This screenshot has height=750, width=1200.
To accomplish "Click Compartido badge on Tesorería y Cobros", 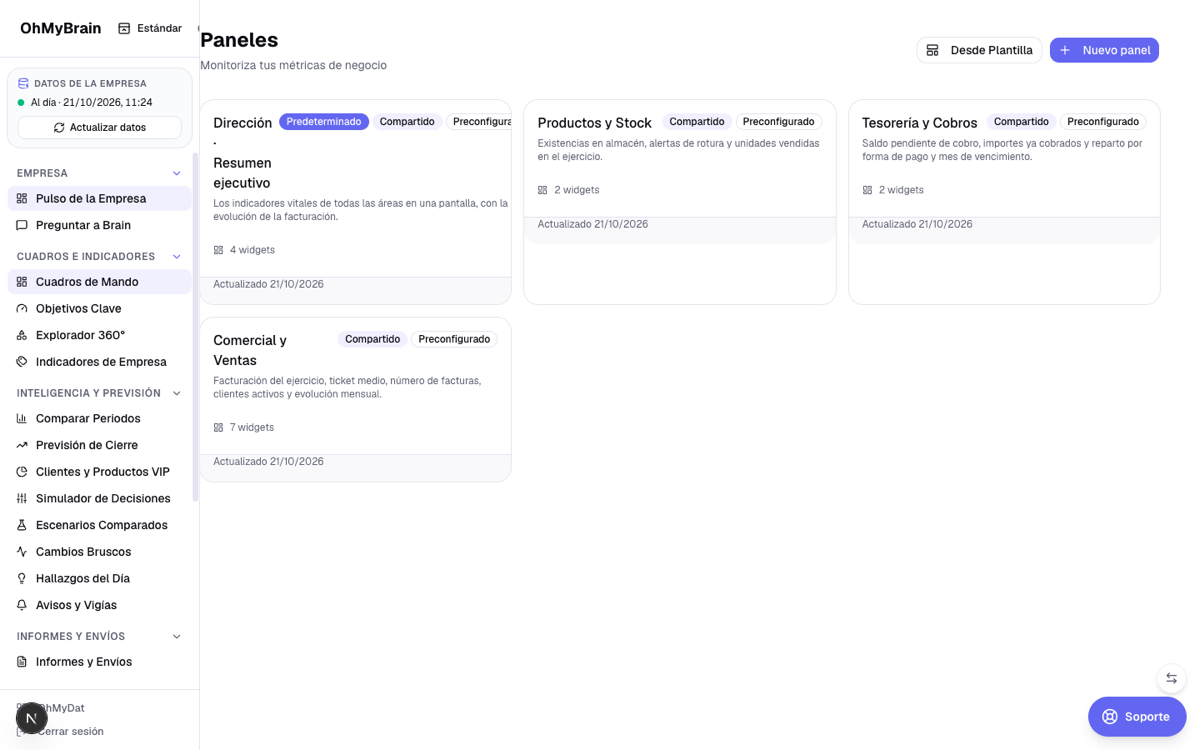I will point(1021,122).
